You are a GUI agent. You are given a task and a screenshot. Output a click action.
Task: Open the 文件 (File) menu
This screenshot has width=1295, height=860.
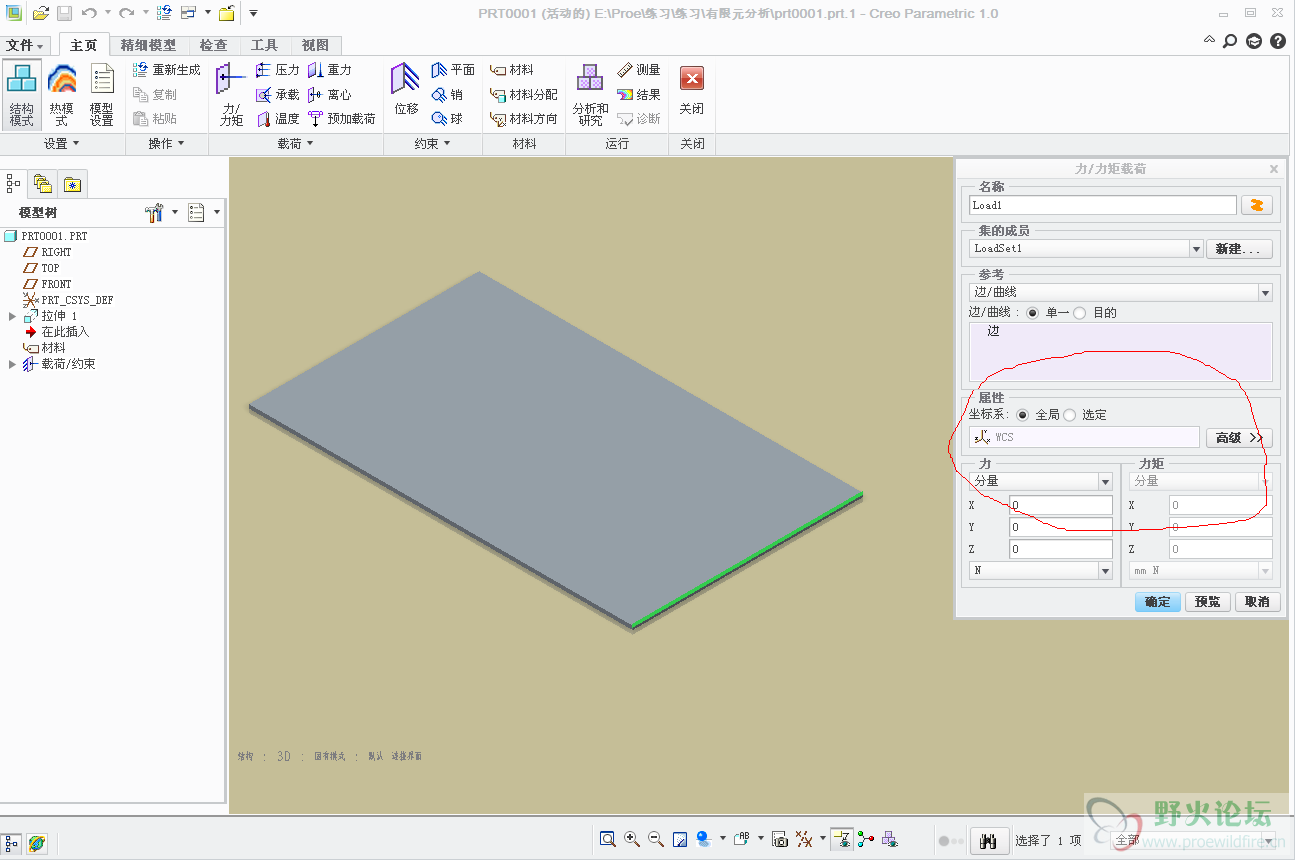tap(25, 46)
